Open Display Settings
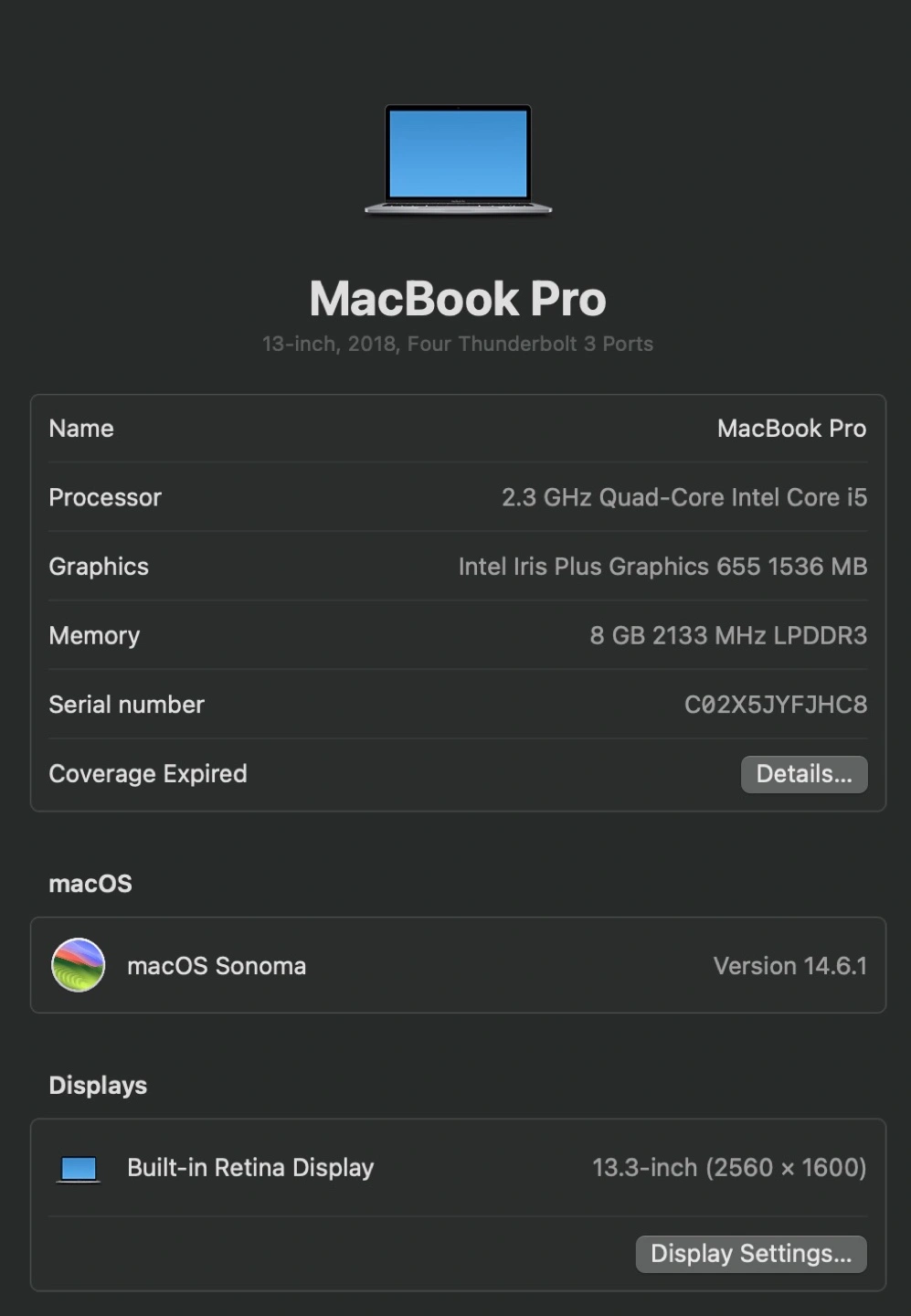This screenshot has width=911, height=1316. click(750, 1254)
